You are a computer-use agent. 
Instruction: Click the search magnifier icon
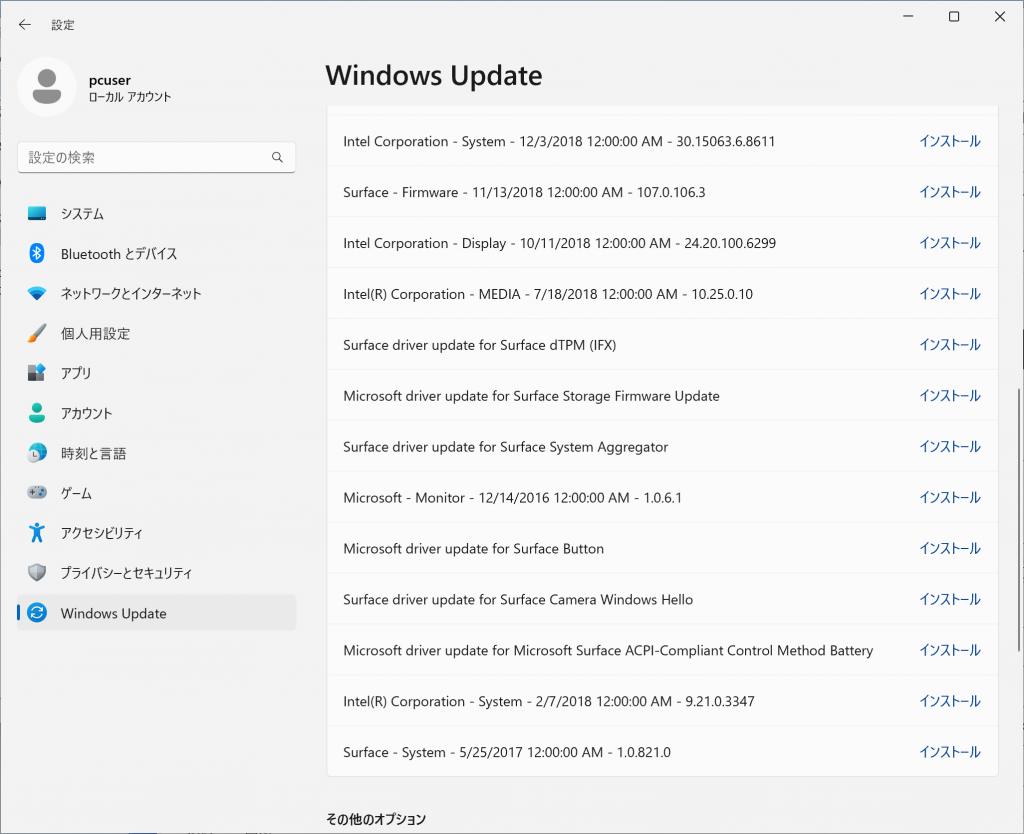pyautogui.click(x=278, y=157)
